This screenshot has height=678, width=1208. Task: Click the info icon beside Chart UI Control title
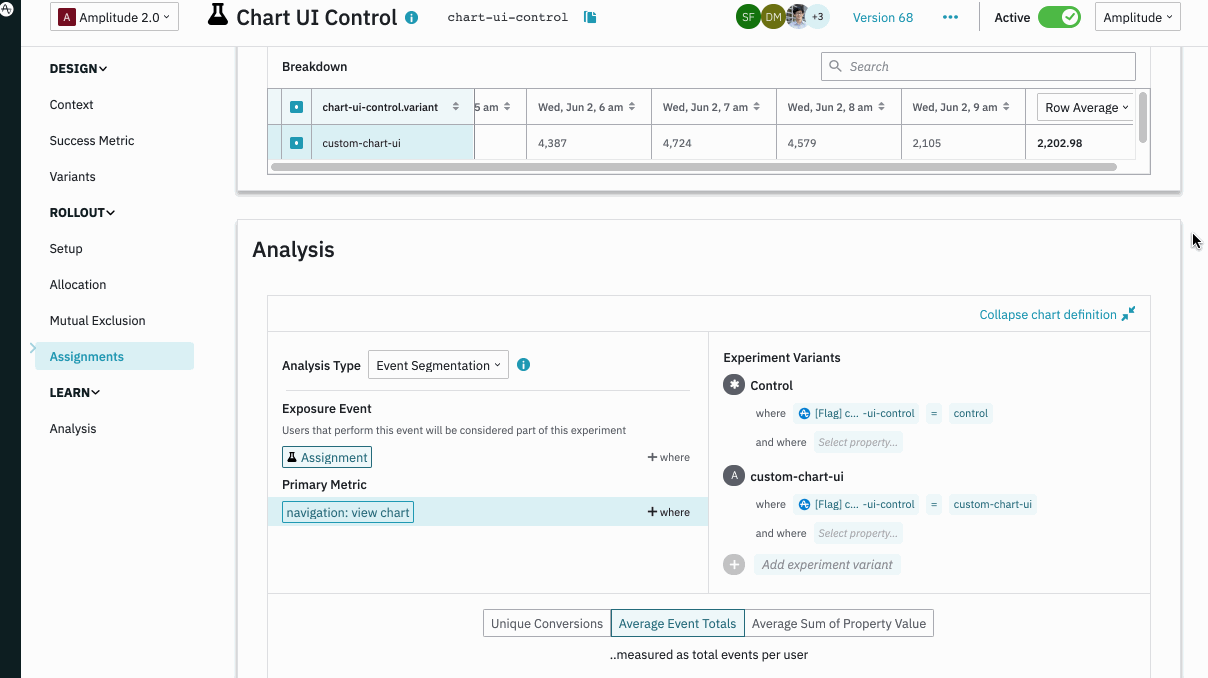412,18
